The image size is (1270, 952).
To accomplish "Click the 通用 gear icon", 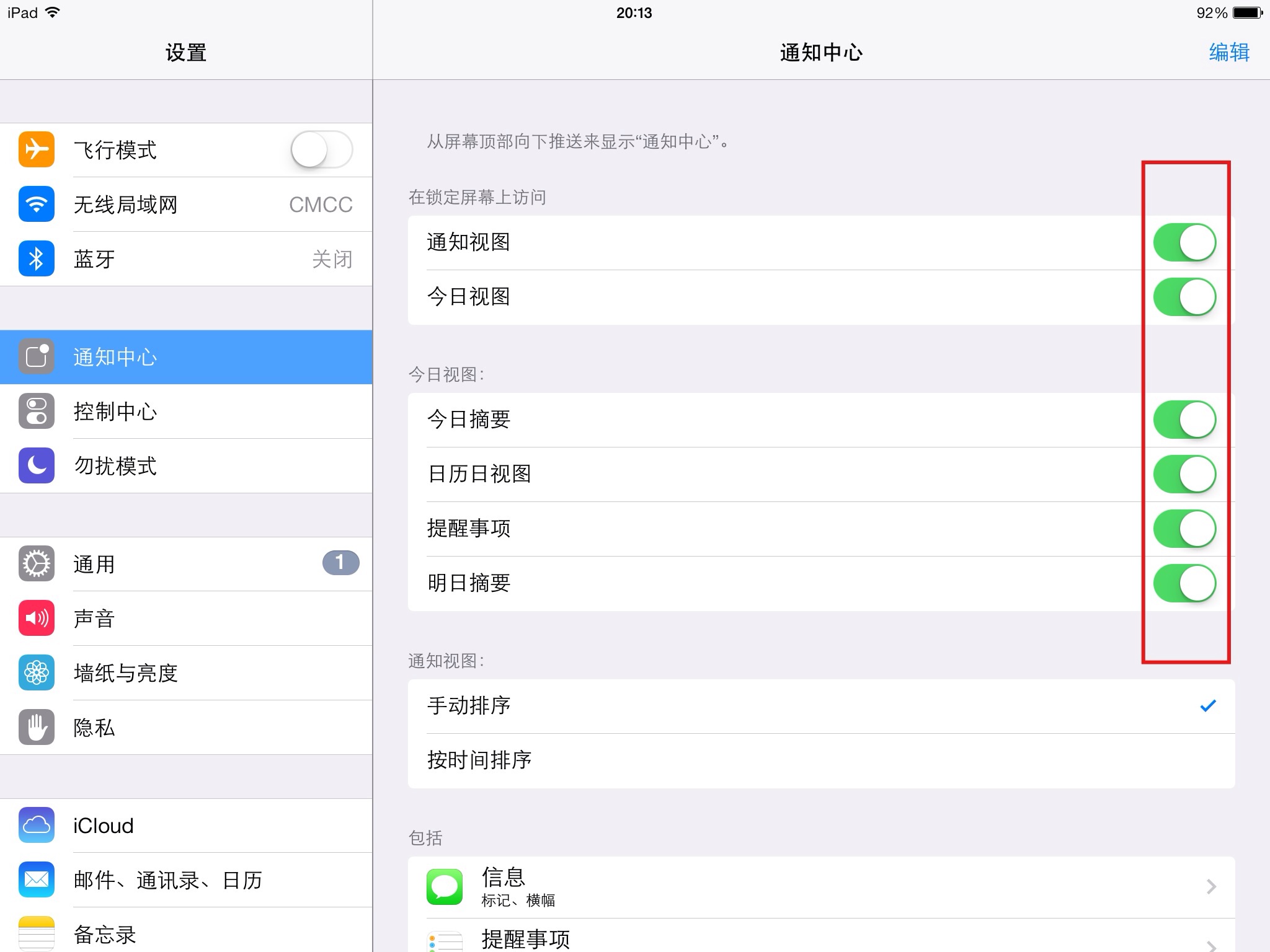I will tap(36, 563).
